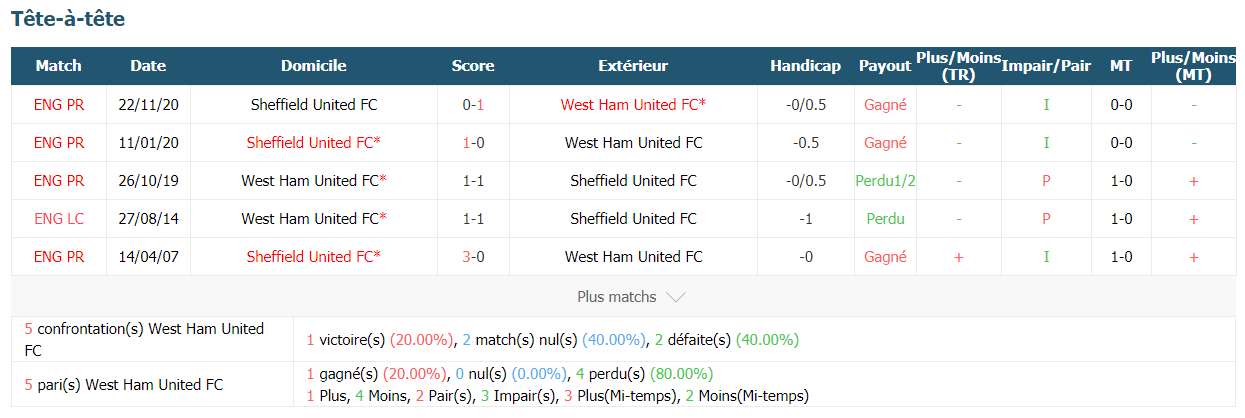Open the ENG PR 14/04/07 league link
This screenshot has height=418, width=1245.
tap(59, 256)
